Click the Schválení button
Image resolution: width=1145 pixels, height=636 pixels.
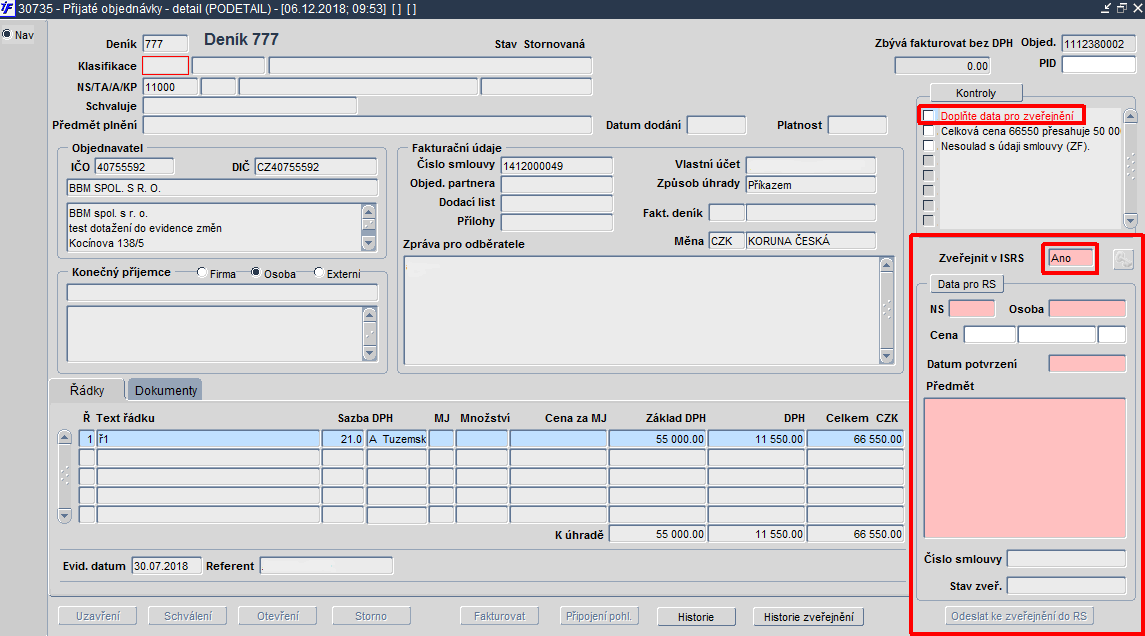[188, 616]
